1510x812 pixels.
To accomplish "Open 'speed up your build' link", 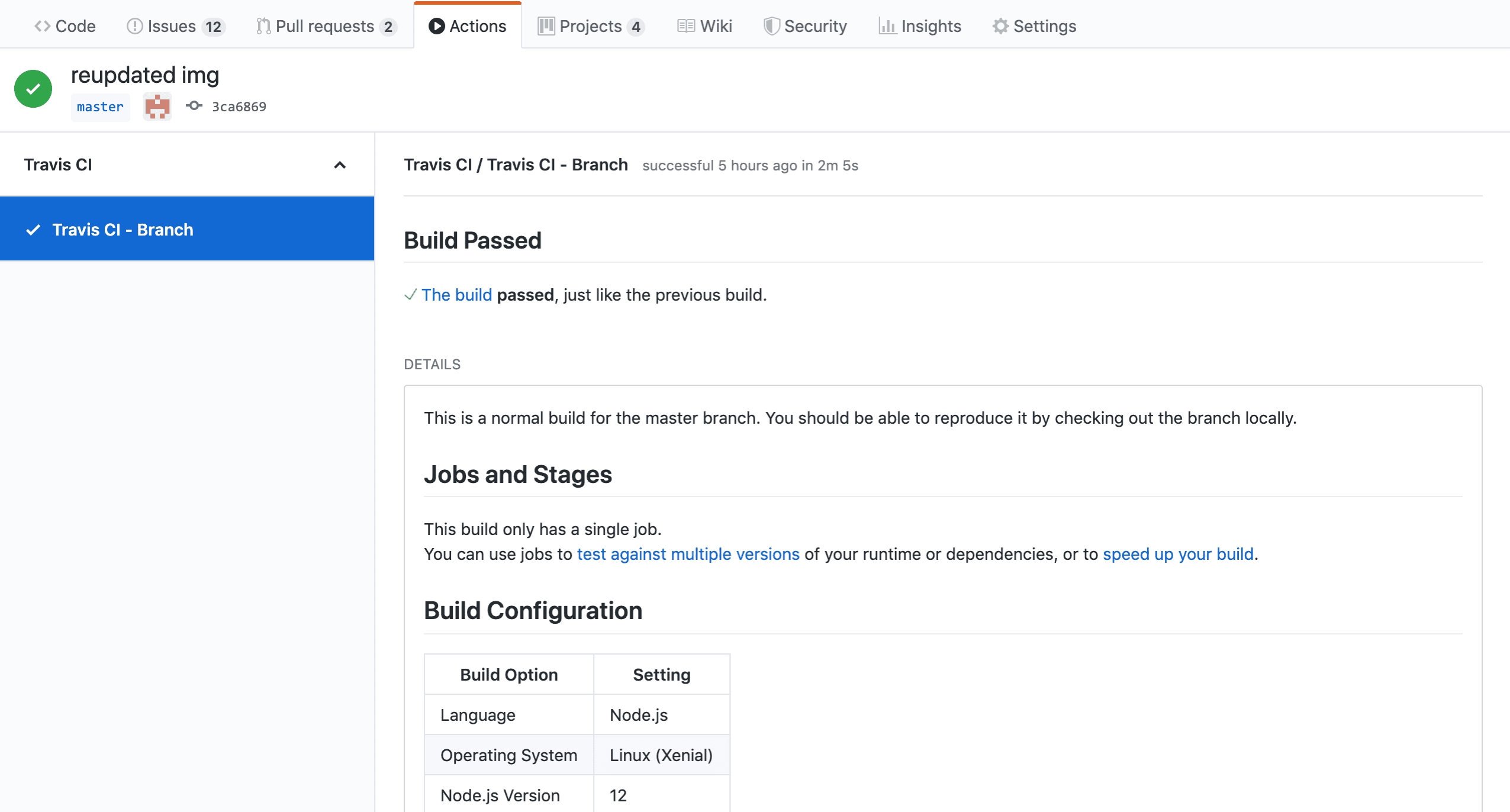I will point(1177,554).
